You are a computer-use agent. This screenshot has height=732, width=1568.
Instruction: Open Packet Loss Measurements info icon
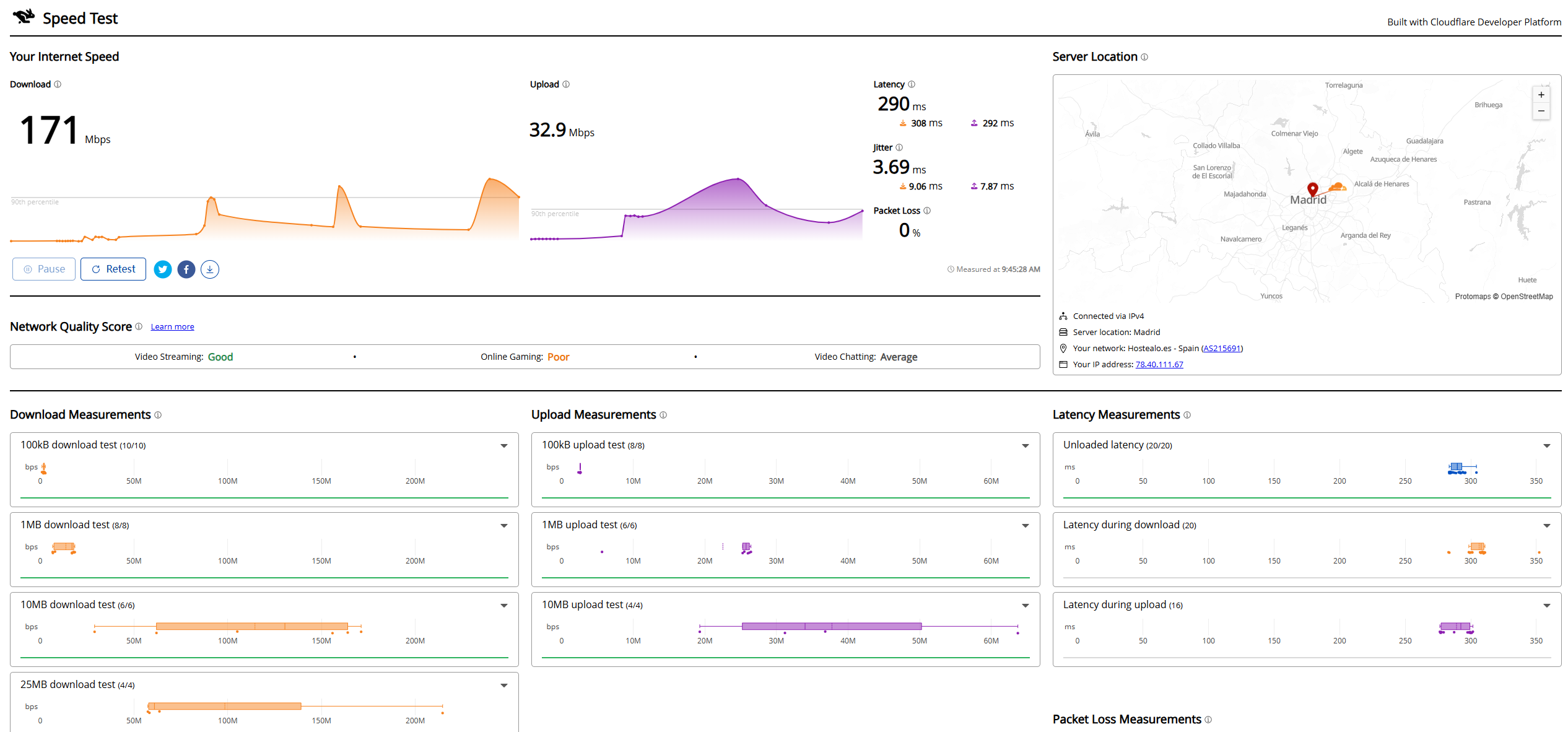click(1208, 720)
